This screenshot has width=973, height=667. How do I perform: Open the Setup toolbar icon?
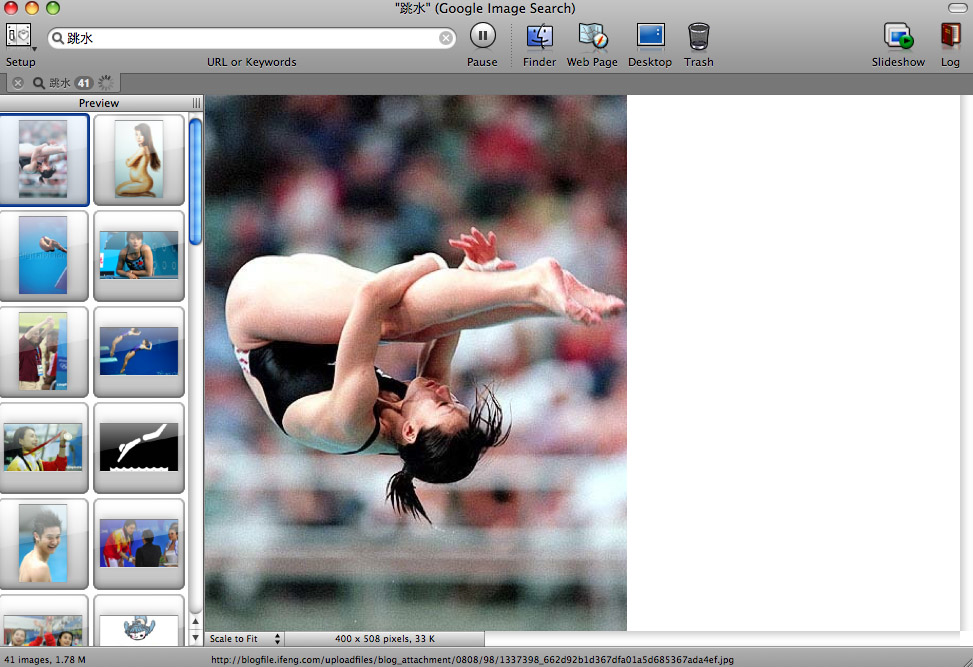[19, 37]
